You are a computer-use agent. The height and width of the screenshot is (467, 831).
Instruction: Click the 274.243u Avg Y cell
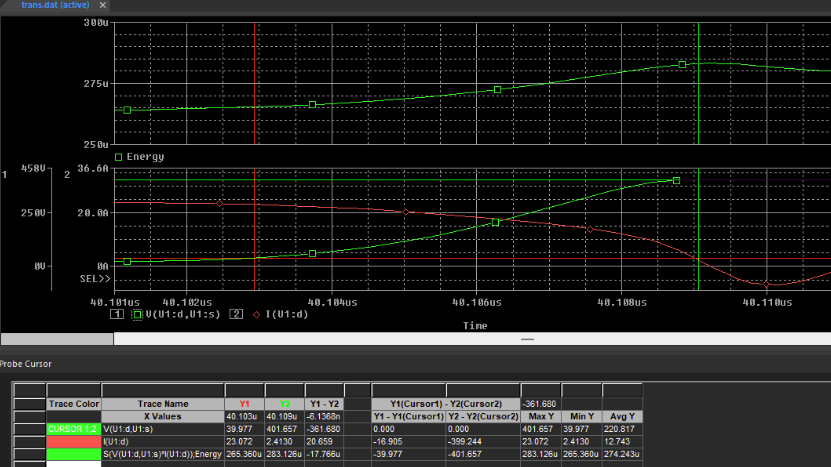point(622,454)
